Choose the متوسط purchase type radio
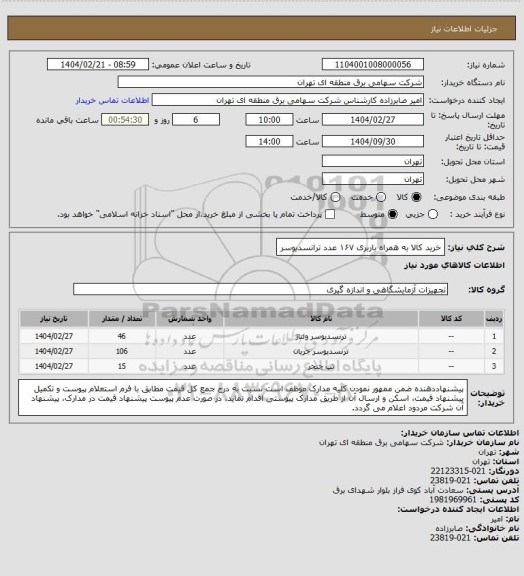The image size is (524, 576). 393,214
